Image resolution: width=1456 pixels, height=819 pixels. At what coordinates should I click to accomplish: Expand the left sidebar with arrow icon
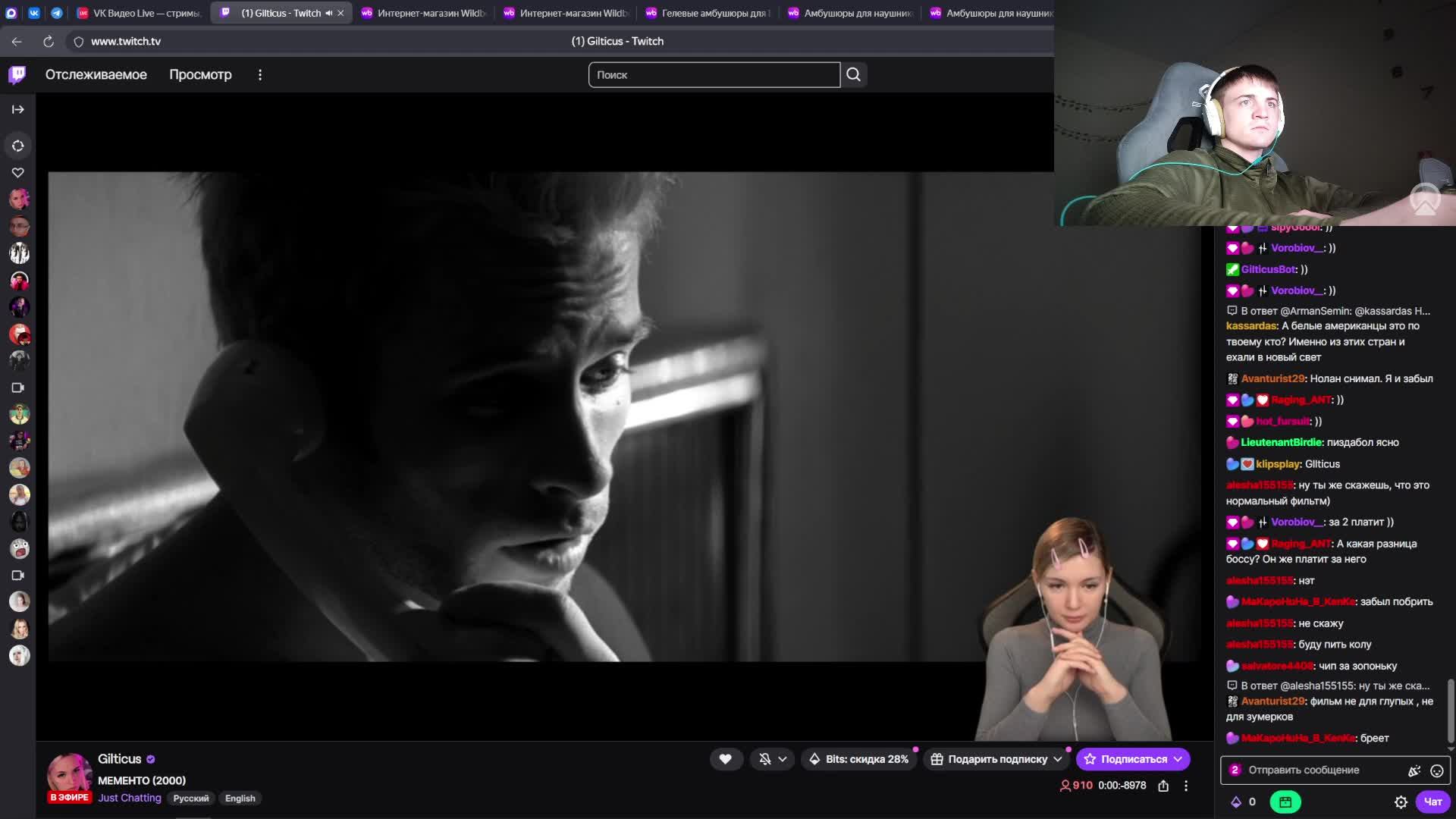coord(18,109)
